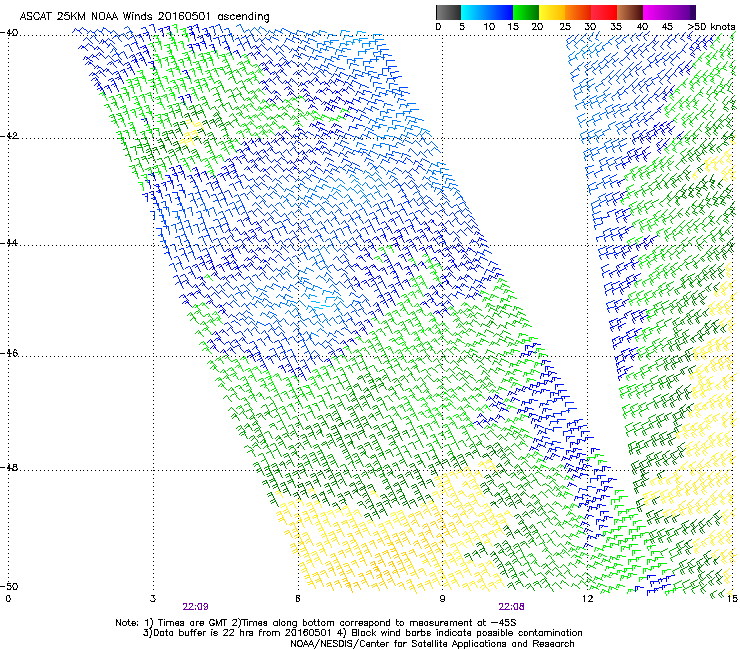
Task: Click the purple pass time '22:09'
Action: (x=195, y=607)
